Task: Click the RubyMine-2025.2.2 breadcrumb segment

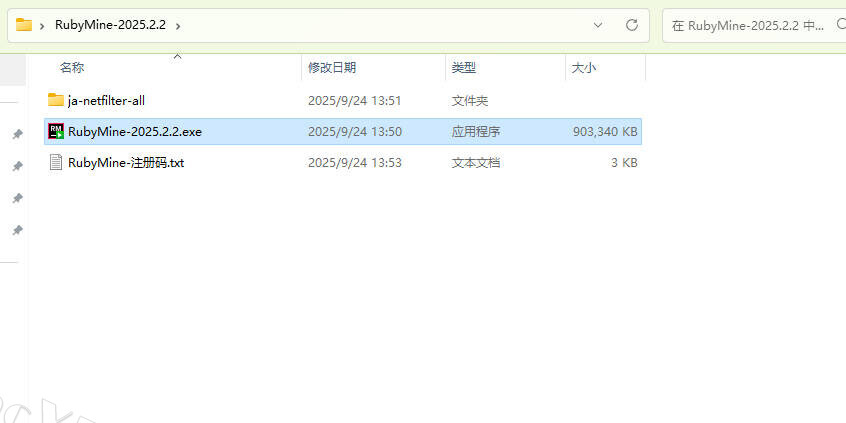Action: point(110,24)
